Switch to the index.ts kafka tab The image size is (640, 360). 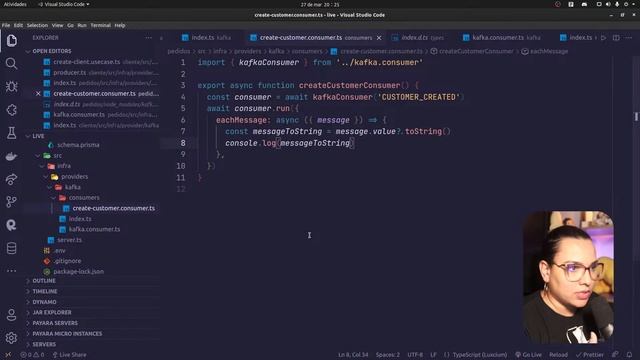click(207, 38)
